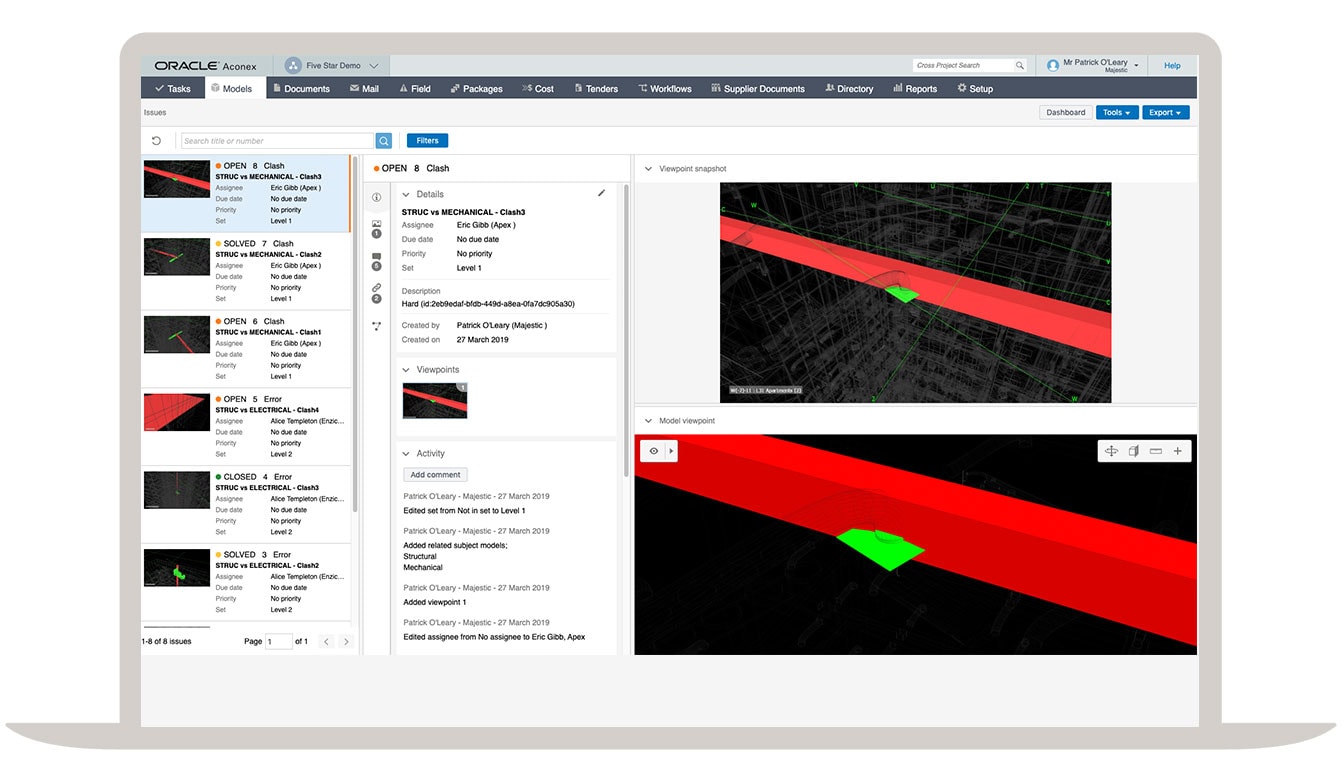This screenshot has width=1344, height=764.
Task: Select the SOLVED 7 Clash issue
Action: (x=246, y=271)
